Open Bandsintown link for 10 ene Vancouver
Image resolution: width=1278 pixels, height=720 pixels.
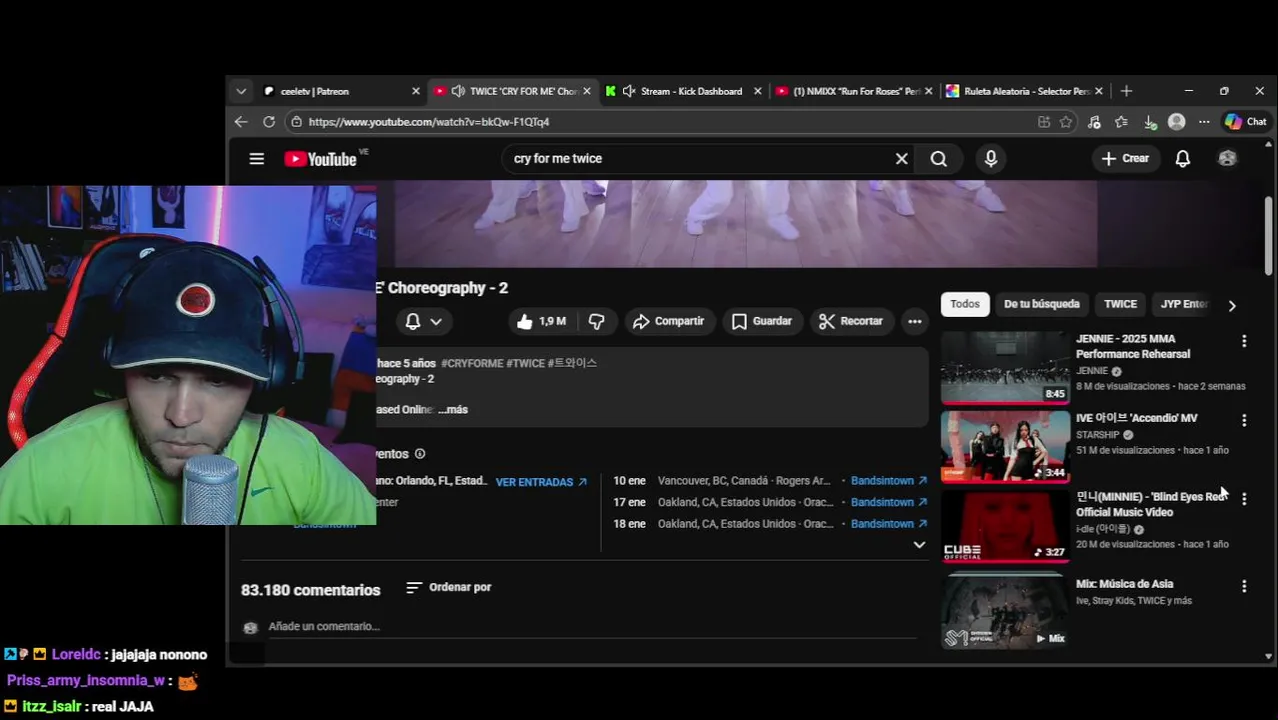[889, 481]
